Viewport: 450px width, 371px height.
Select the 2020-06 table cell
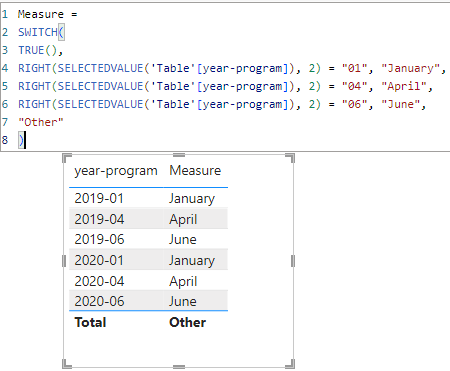point(99,301)
